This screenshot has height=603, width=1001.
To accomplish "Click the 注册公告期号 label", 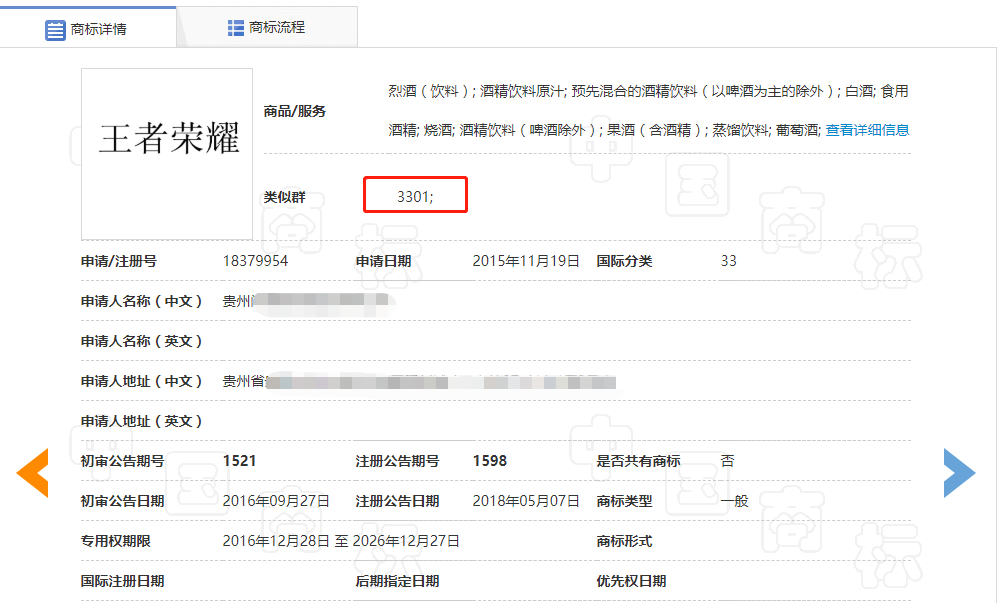I will coord(398,461).
